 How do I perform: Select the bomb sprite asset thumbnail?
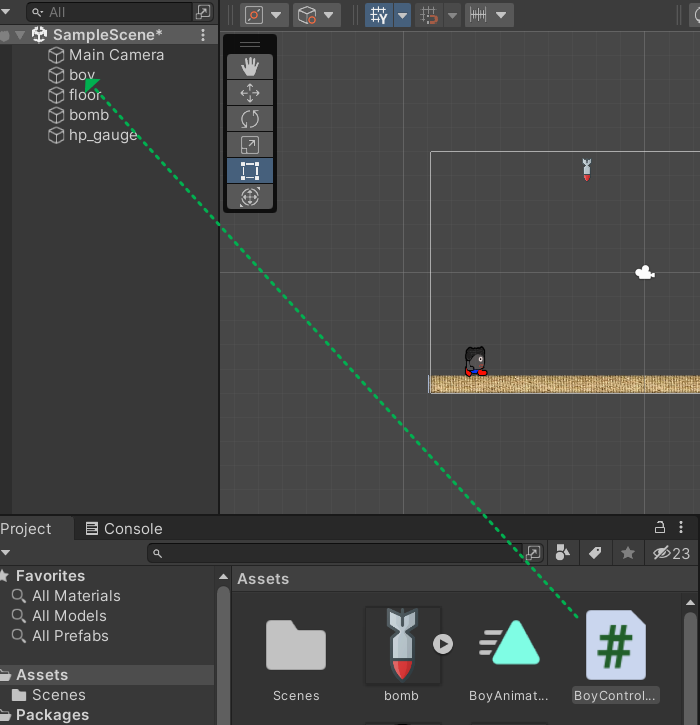402,645
